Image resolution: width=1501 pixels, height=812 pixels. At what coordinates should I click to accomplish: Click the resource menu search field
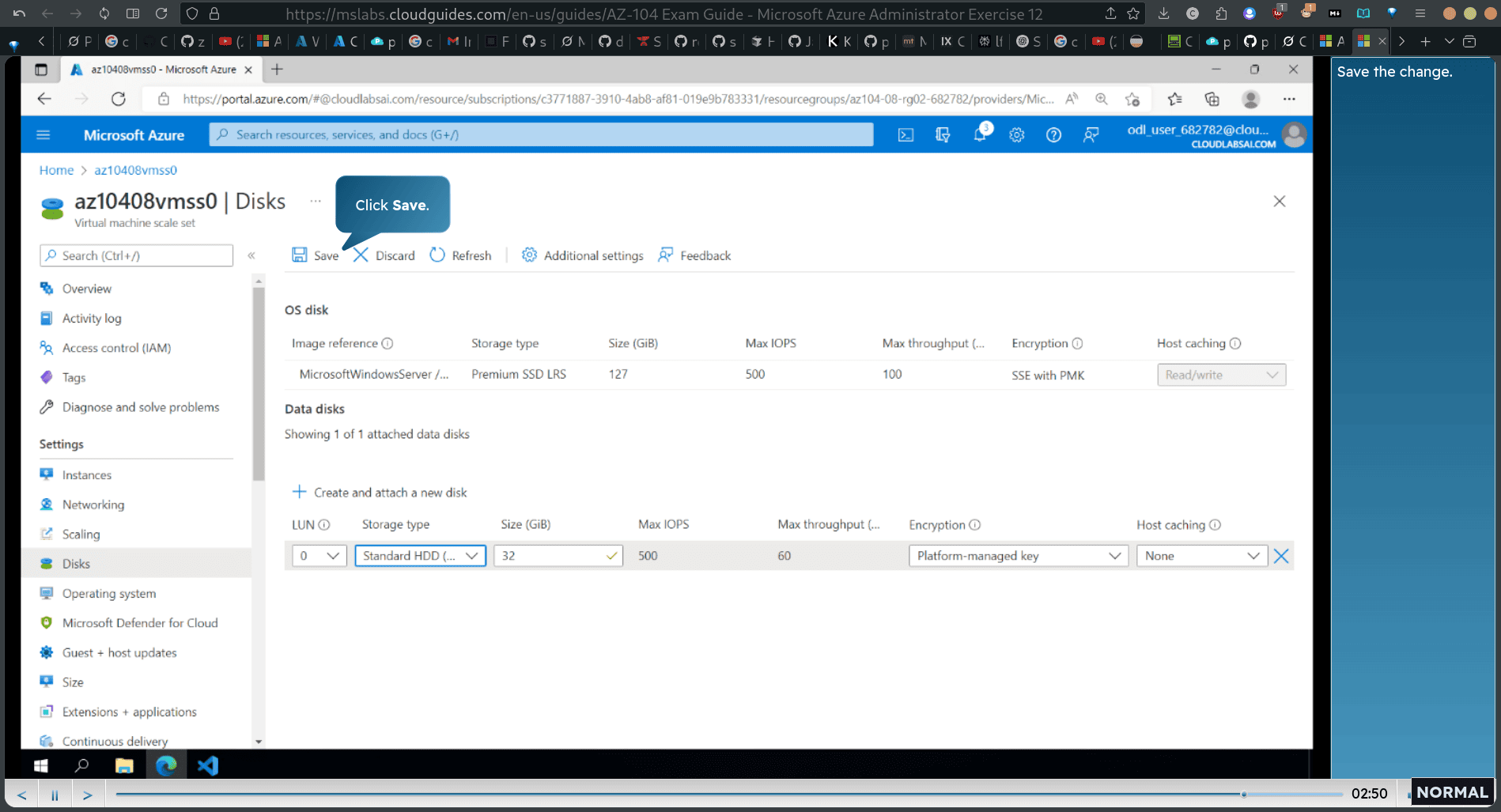click(x=136, y=255)
